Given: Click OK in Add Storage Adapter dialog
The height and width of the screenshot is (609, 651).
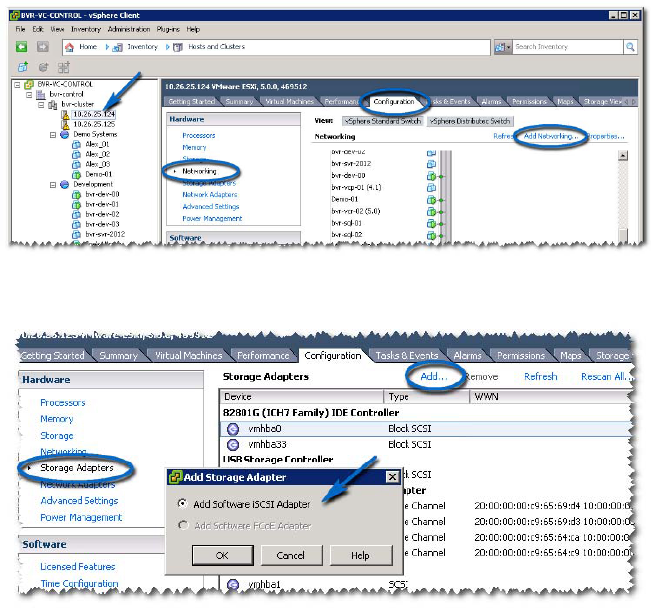Looking at the screenshot, I should (x=223, y=555).
